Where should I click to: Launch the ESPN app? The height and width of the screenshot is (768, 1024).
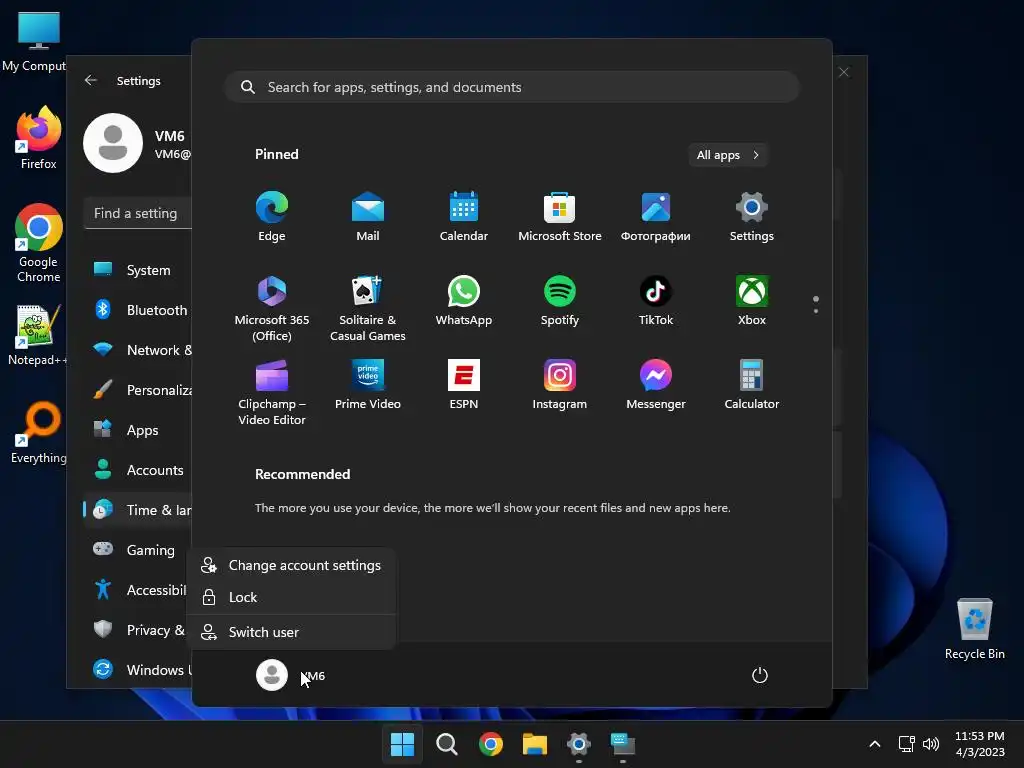[464, 385]
